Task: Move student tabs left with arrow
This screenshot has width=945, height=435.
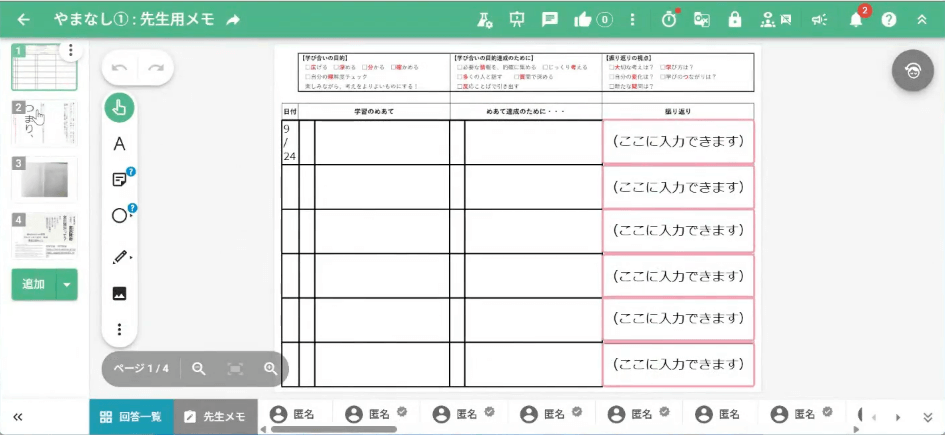Action: pyautogui.click(x=873, y=417)
